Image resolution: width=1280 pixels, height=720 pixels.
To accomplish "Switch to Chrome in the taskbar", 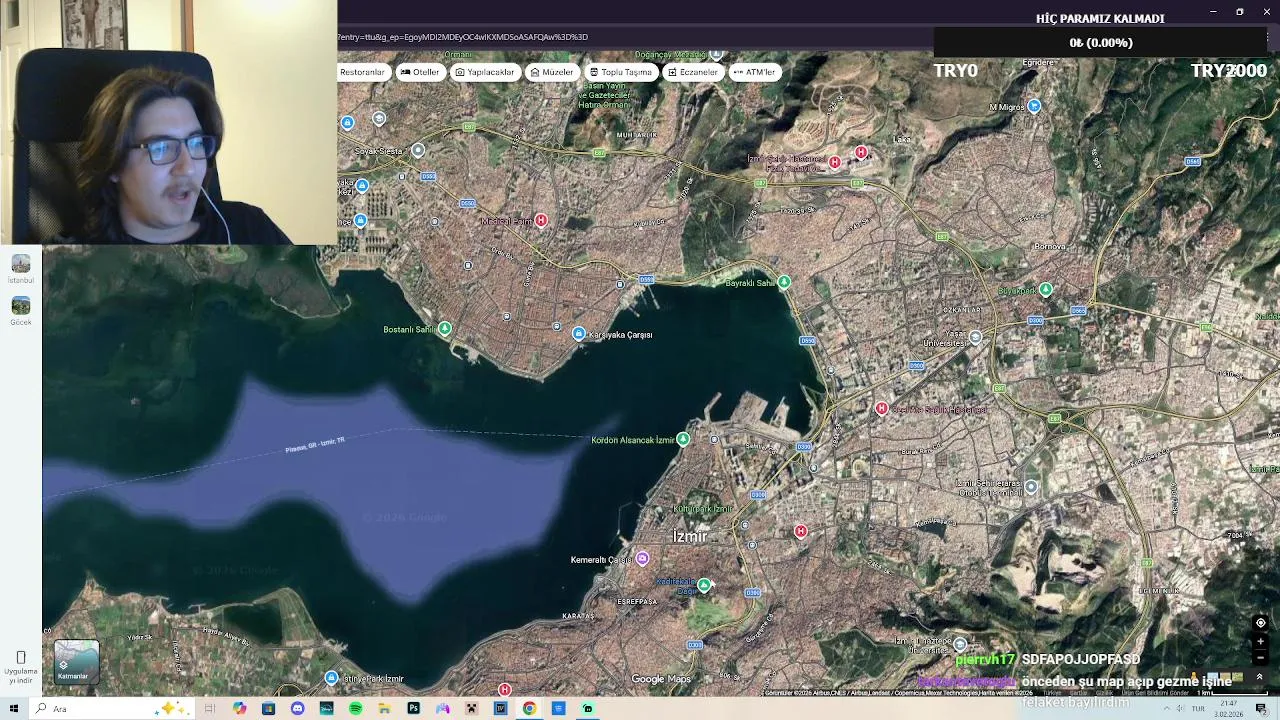I will [529, 708].
